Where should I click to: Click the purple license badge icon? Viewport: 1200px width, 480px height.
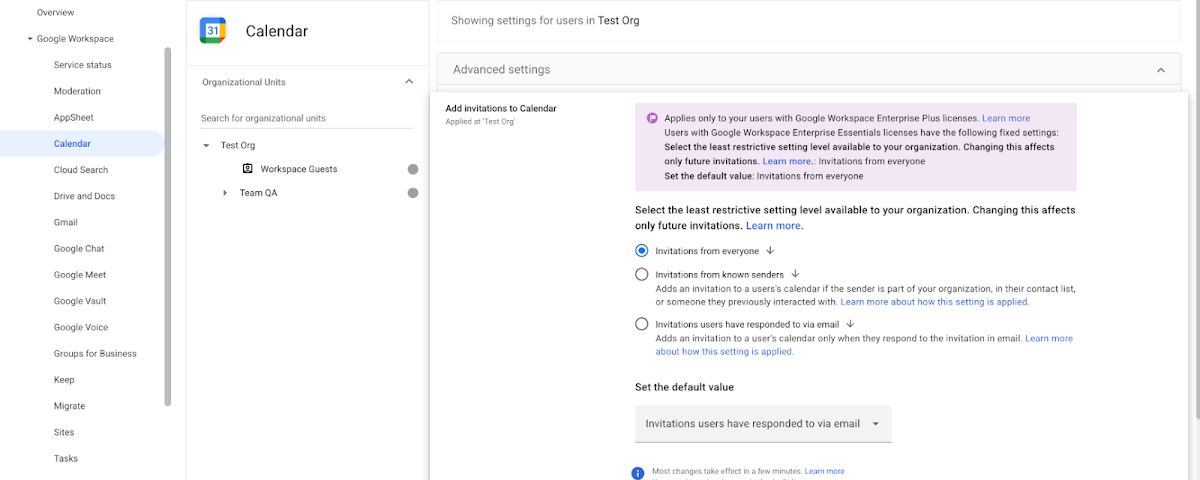pos(651,118)
